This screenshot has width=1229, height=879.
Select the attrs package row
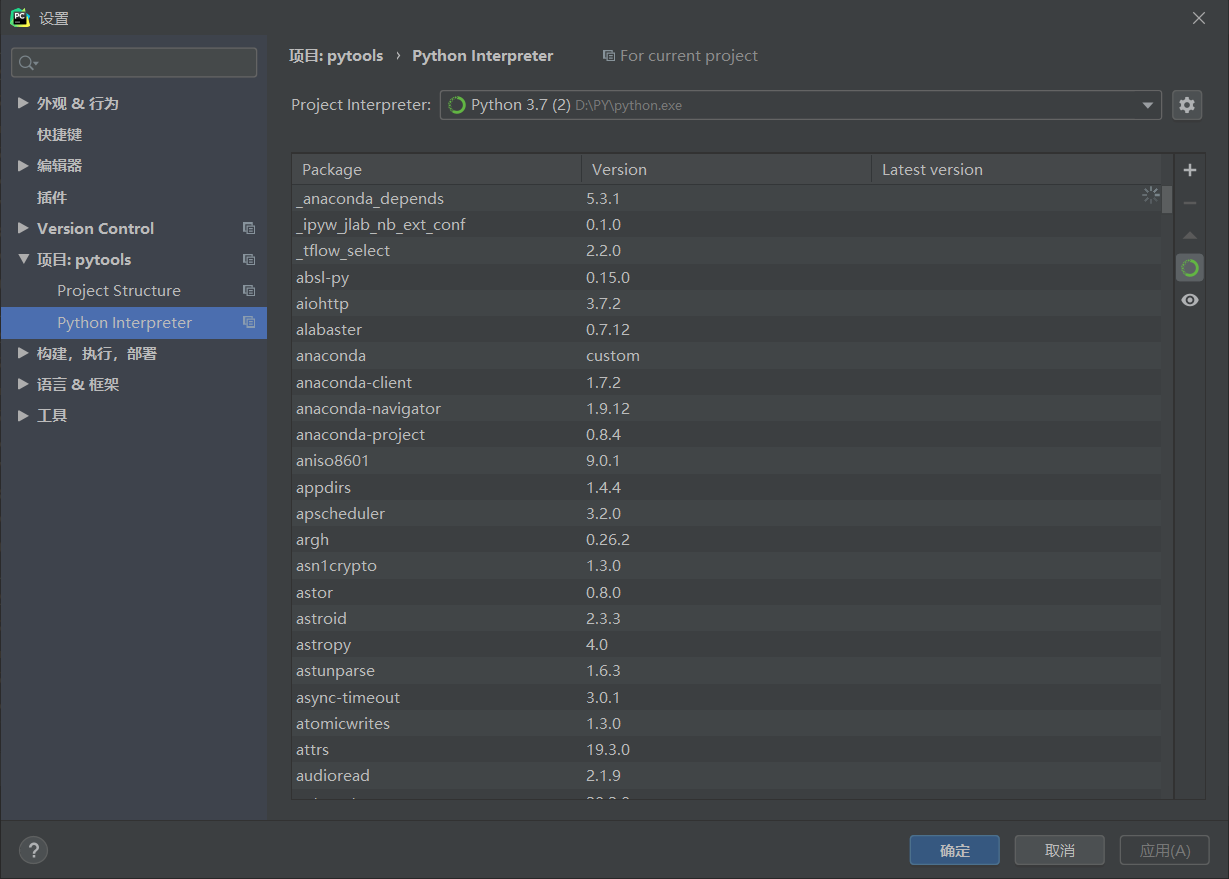point(727,749)
